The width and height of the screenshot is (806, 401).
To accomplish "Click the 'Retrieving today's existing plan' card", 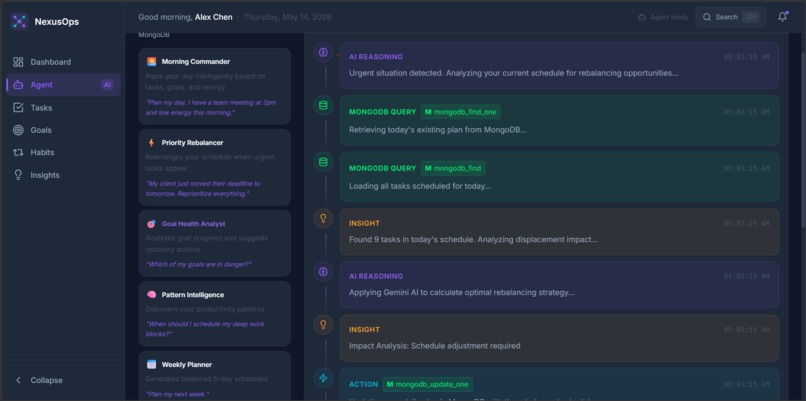I will click(559, 120).
